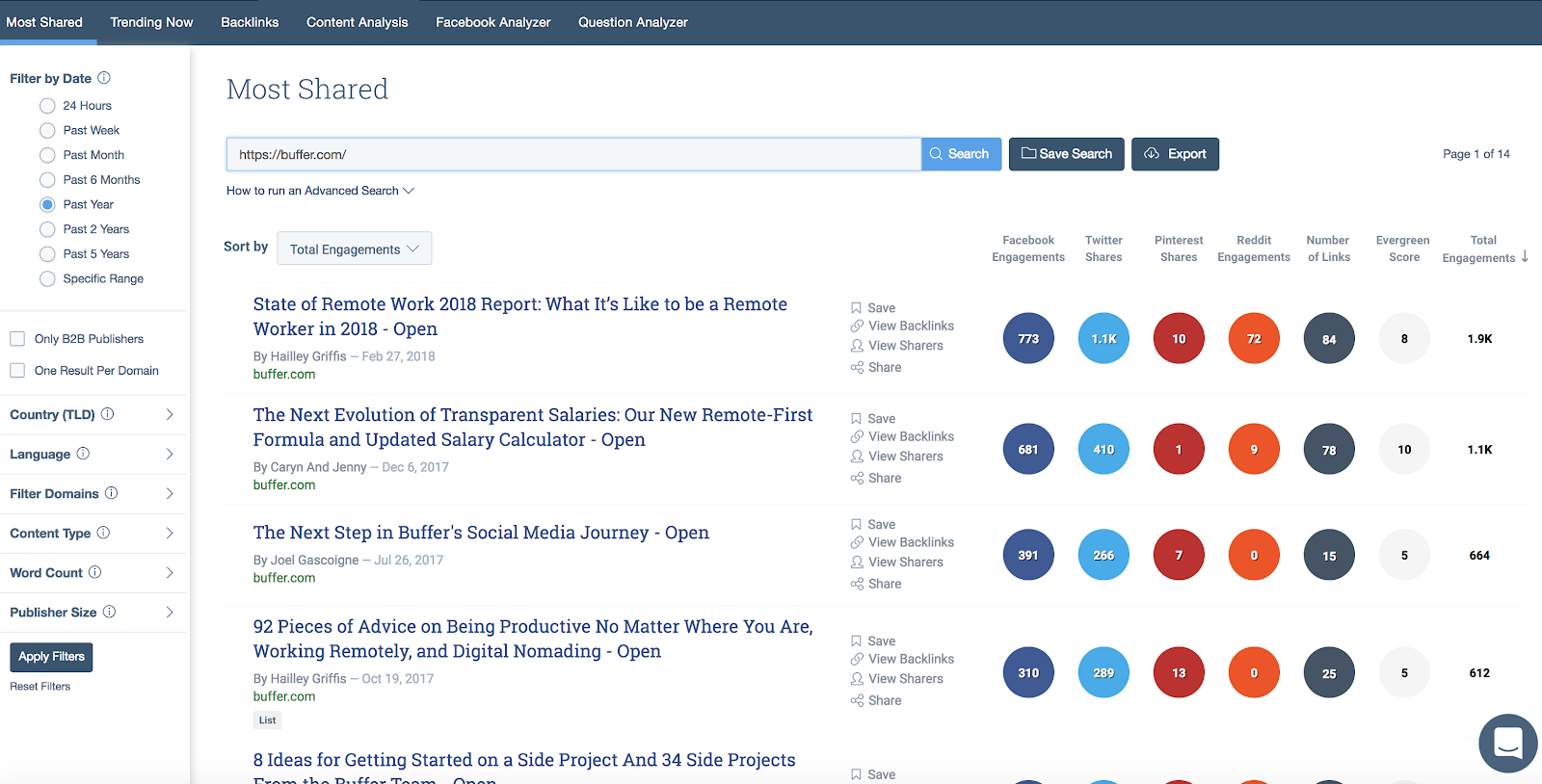Click Reddit engagements circle showing 72
Viewport: 1542px width, 784px height.
click(x=1254, y=339)
